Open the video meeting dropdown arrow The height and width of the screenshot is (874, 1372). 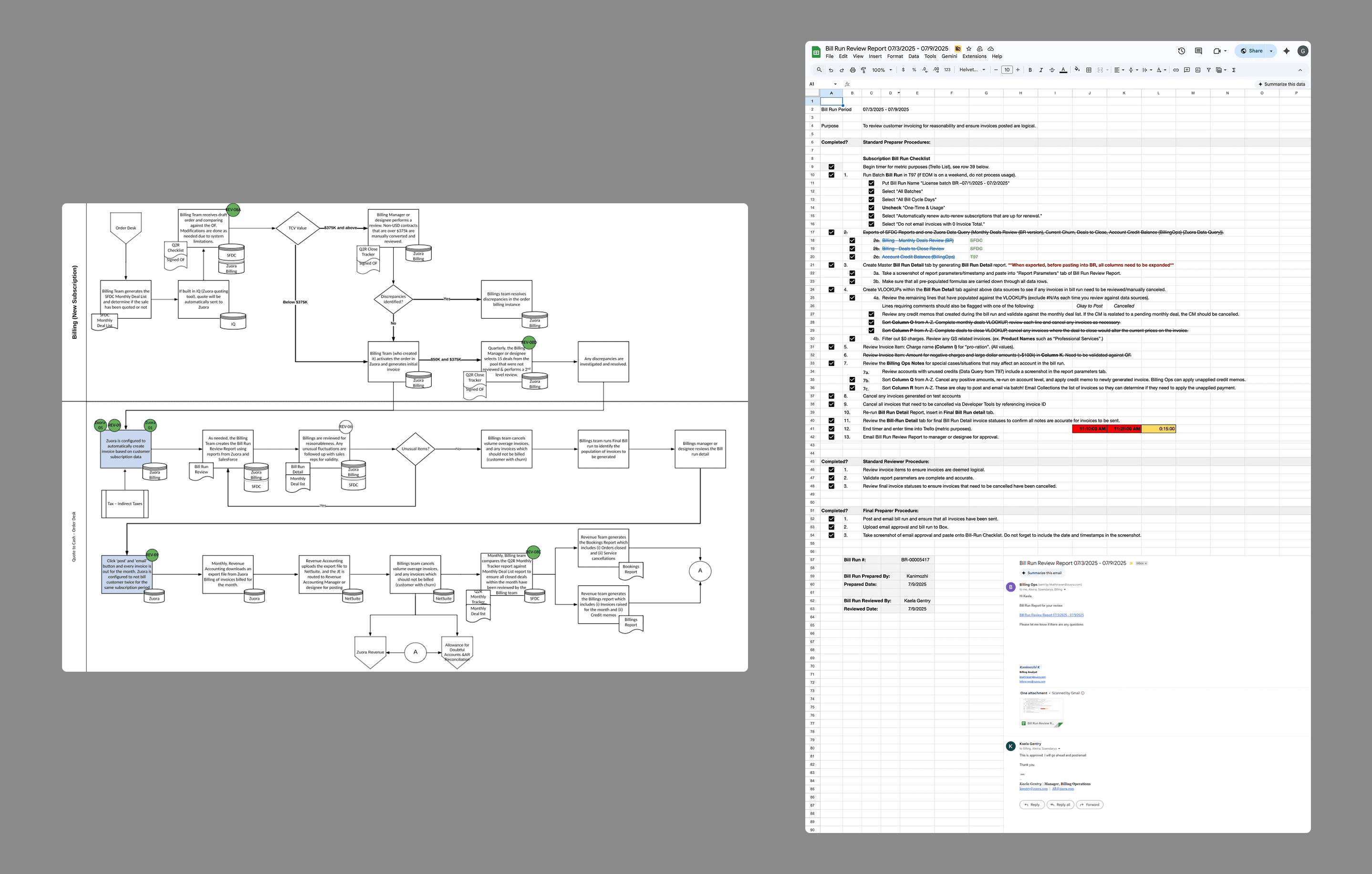pyautogui.click(x=1225, y=51)
